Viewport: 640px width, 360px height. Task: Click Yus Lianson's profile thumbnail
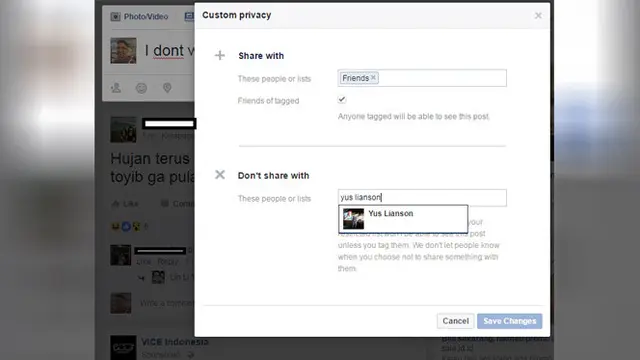[x=353, y=219]
